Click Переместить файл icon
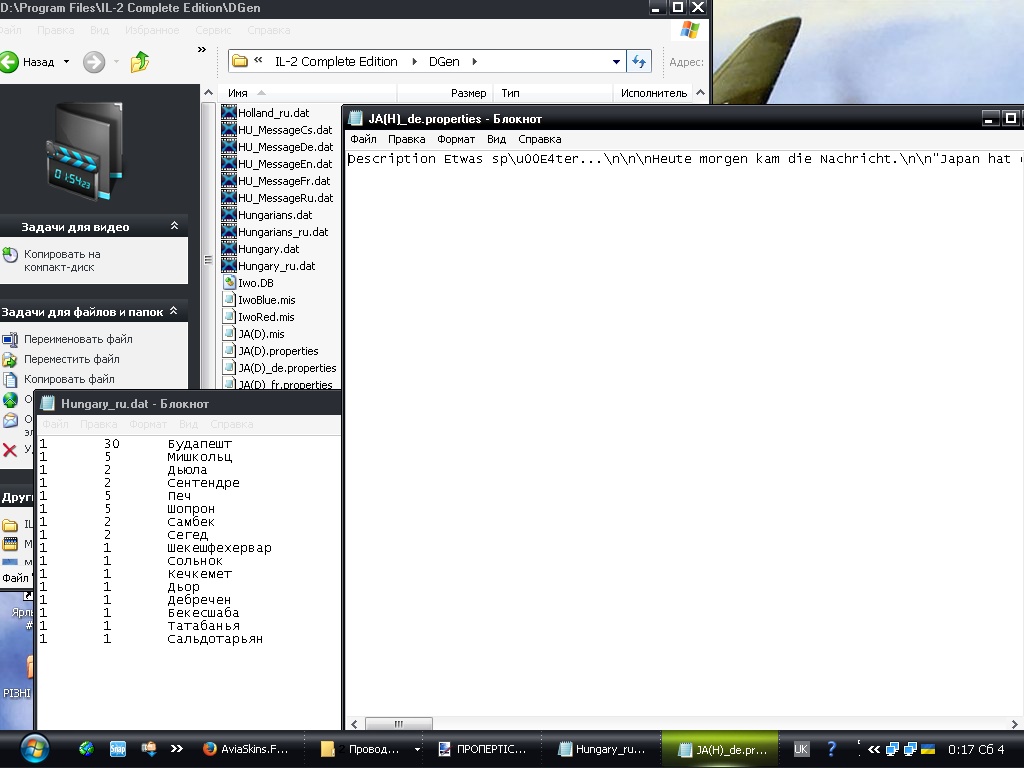This screenshot has width=1024, height=768. click(x=10, y=359)
